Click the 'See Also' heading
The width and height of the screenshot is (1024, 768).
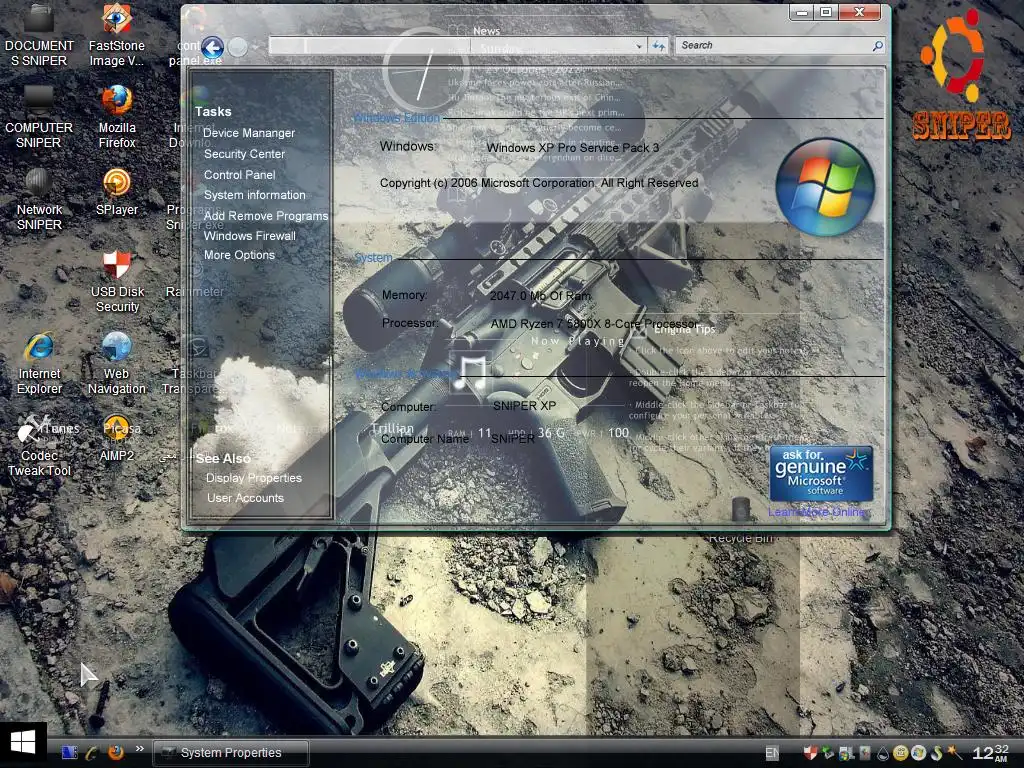pos(223,458)
